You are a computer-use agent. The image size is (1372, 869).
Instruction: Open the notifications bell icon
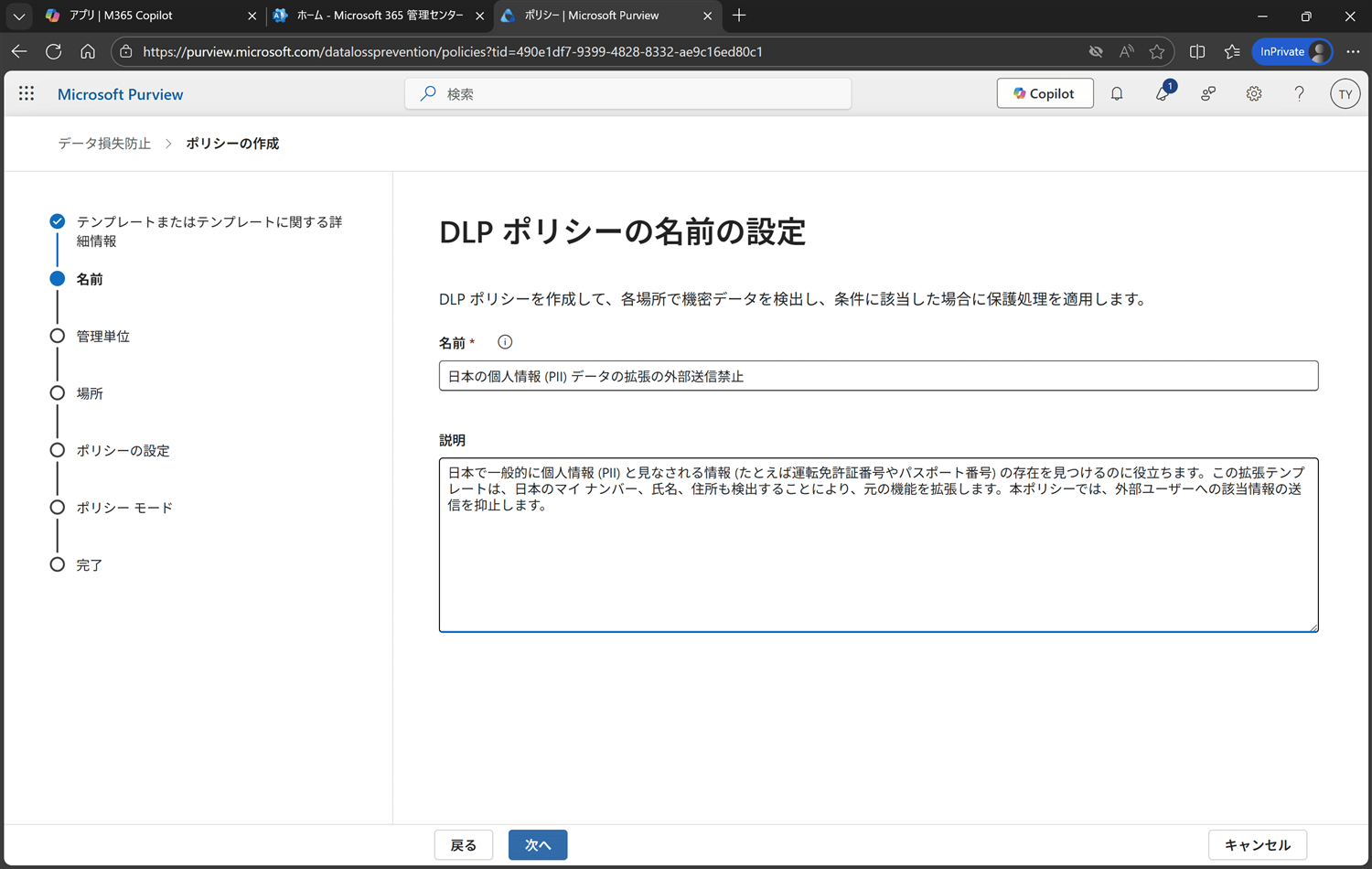click(1117, 93)
